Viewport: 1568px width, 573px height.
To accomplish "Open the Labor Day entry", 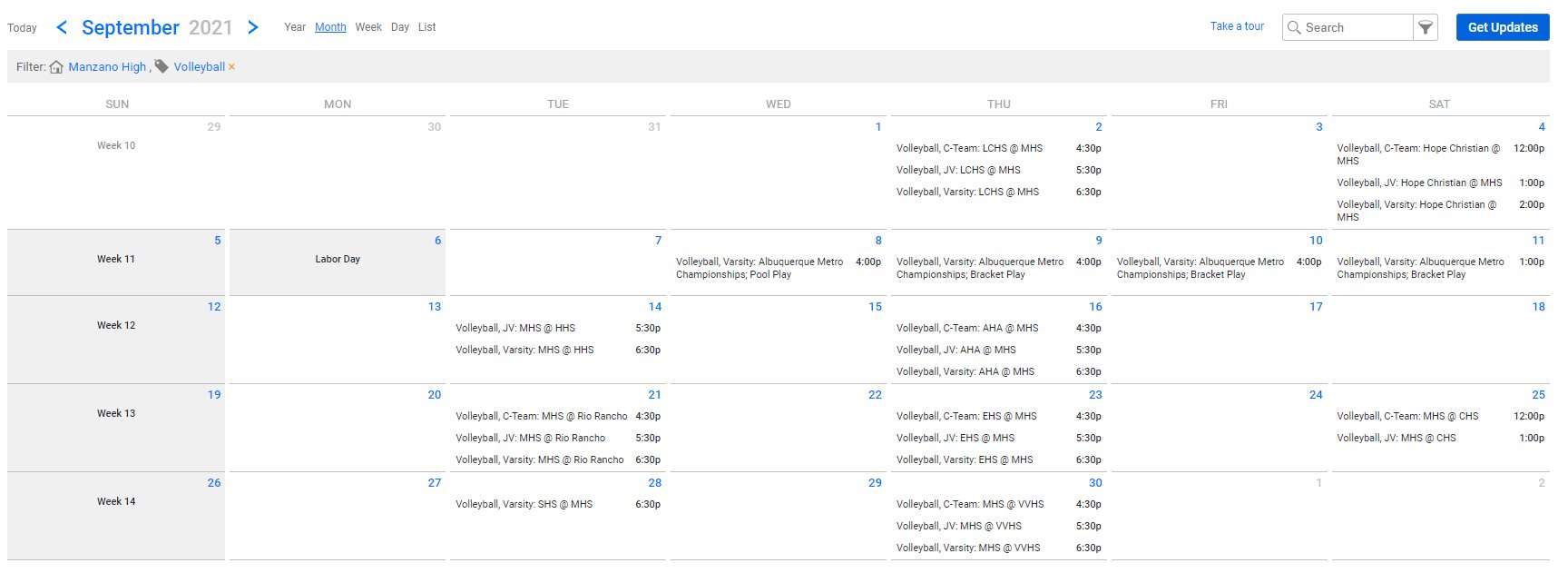I will coord(338,259).
